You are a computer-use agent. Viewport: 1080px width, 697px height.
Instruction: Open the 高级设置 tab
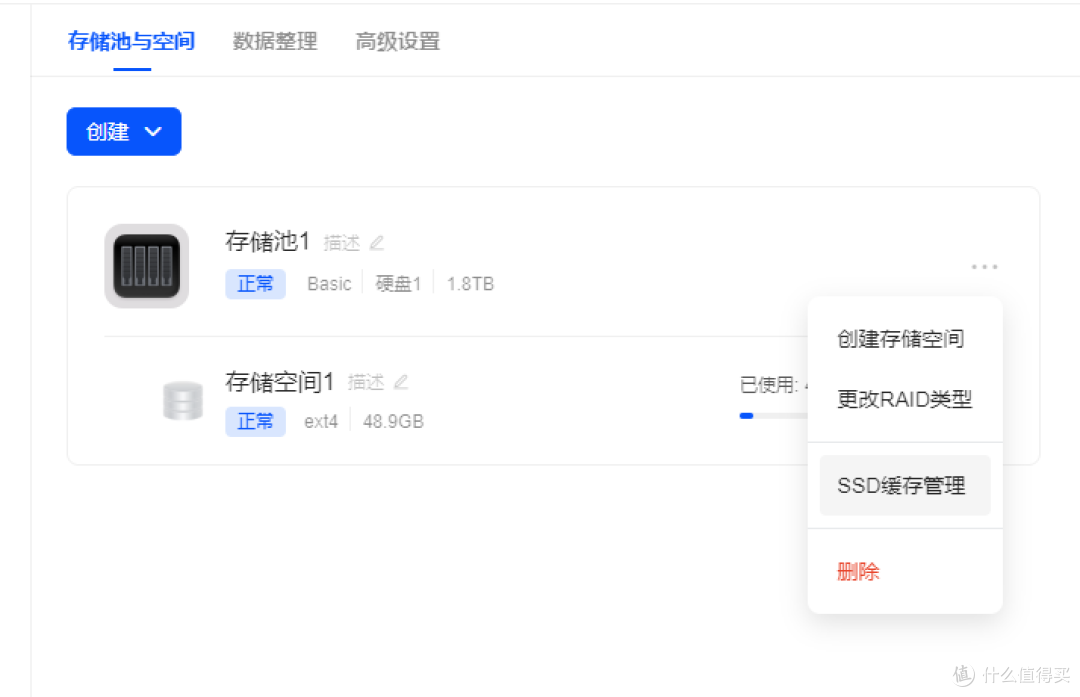pos(396,41)
